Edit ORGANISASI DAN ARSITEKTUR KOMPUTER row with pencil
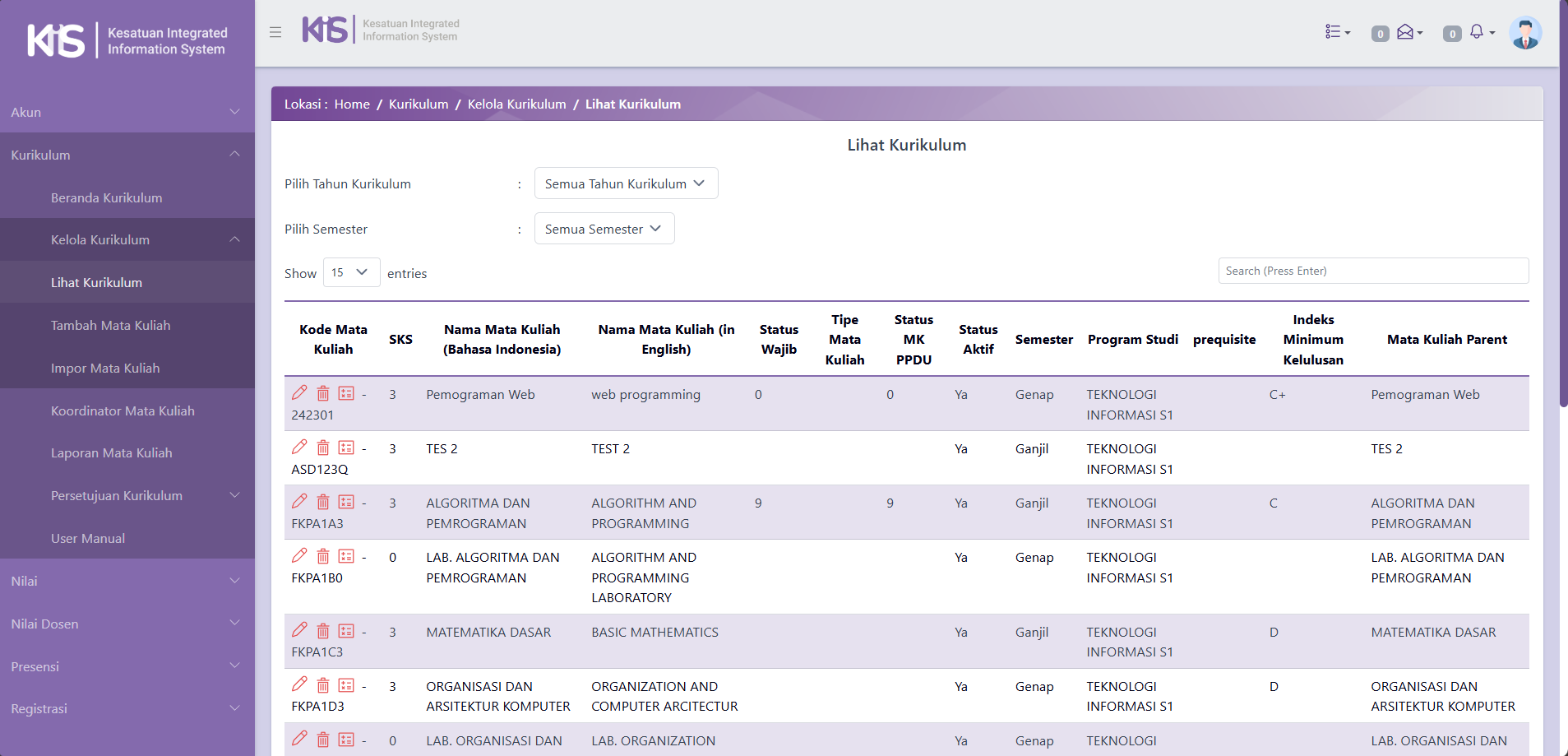The image size is (1568, 756). (x=299, y=684)
